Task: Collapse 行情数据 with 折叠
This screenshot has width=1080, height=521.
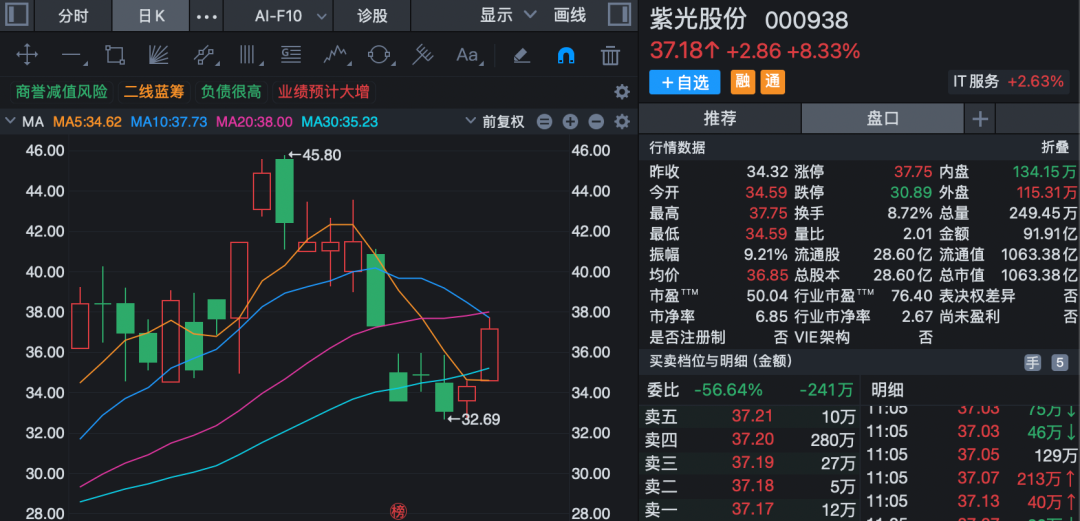Action: pyautogui.click(x=1055, y=147)
